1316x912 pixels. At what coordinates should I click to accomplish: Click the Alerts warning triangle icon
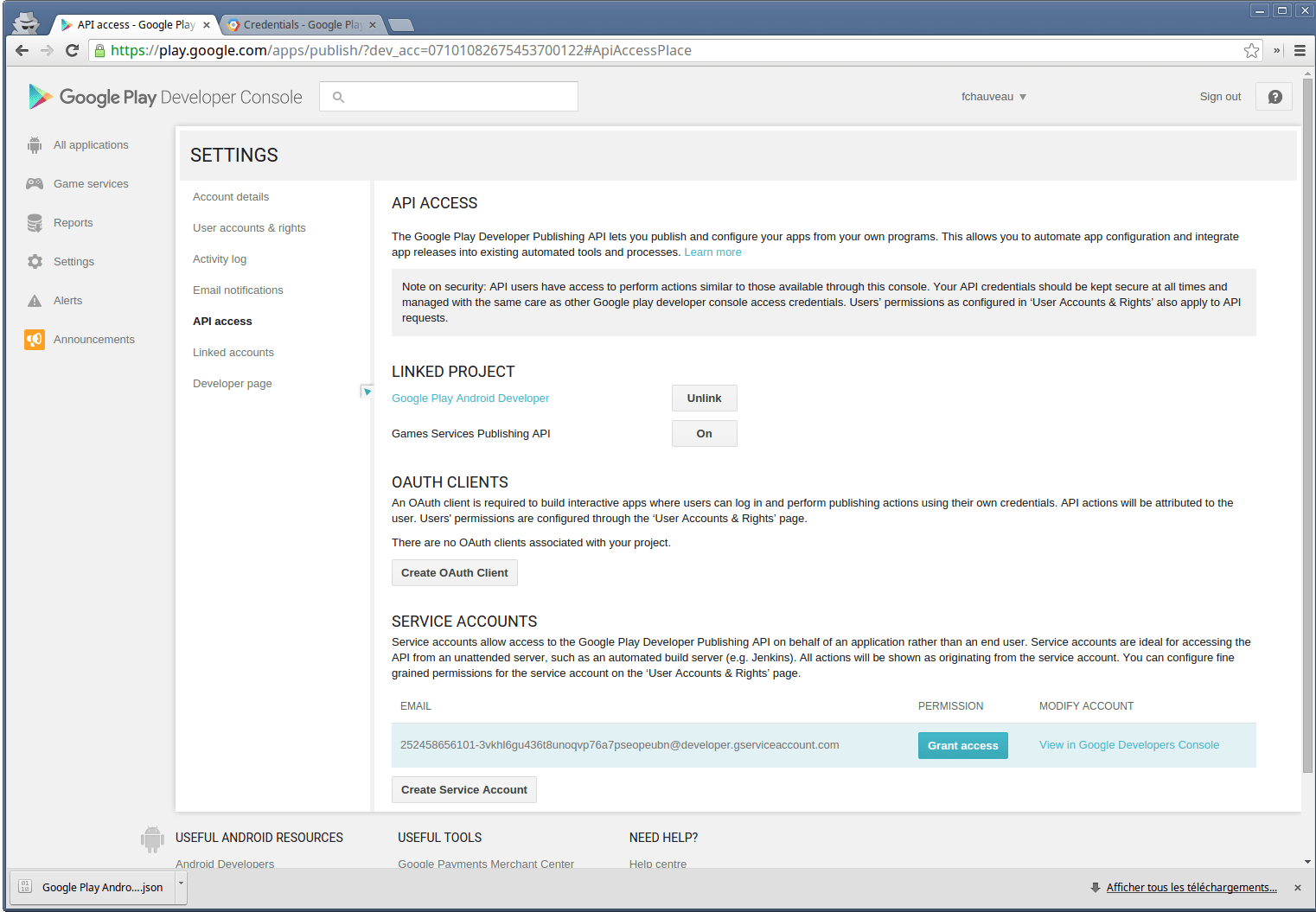click(x=35, y=301)
